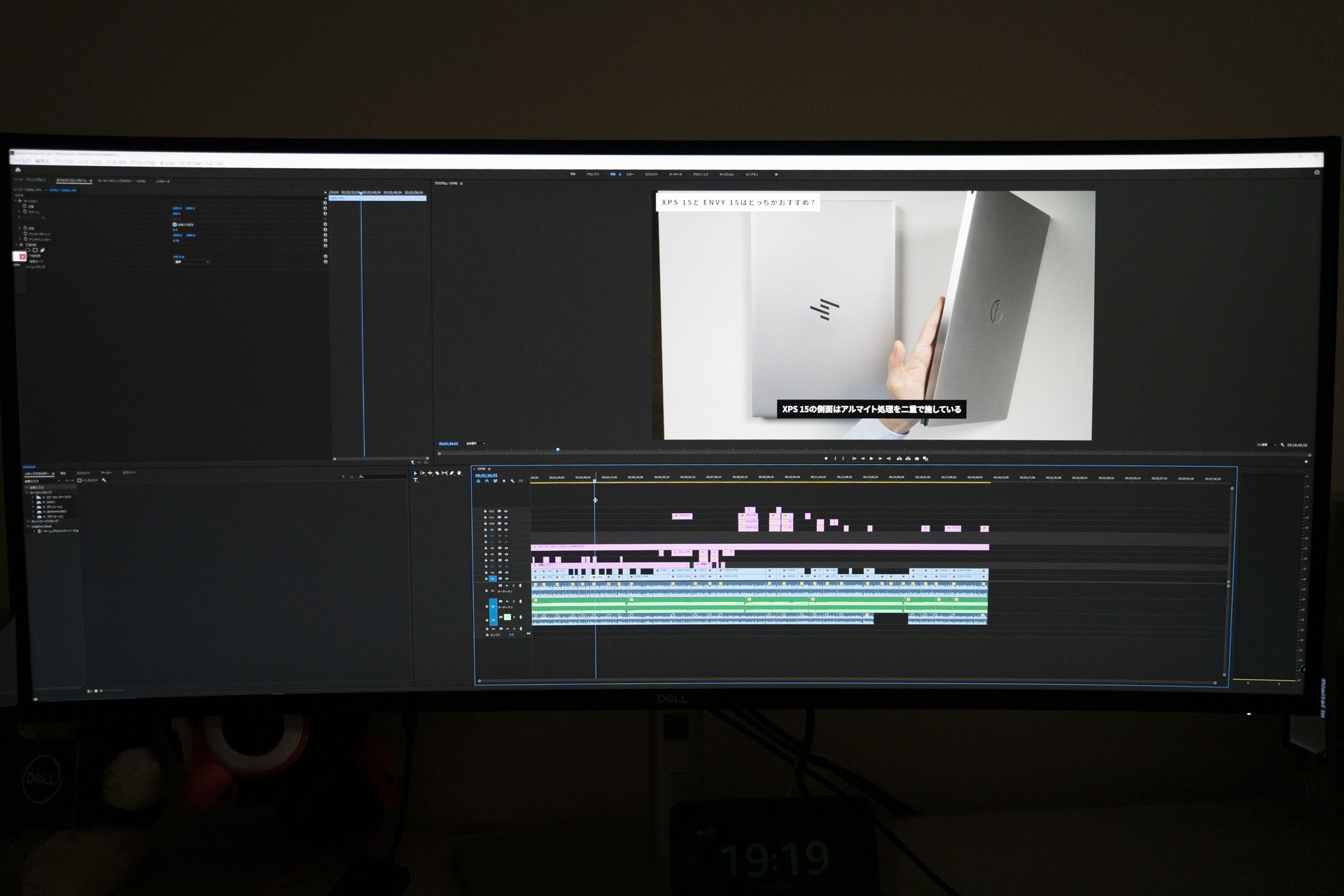Image resolution: width=1344 pixels, height=896 pixels.
Task: Toggle visibility of track V1
Action: 507,579
